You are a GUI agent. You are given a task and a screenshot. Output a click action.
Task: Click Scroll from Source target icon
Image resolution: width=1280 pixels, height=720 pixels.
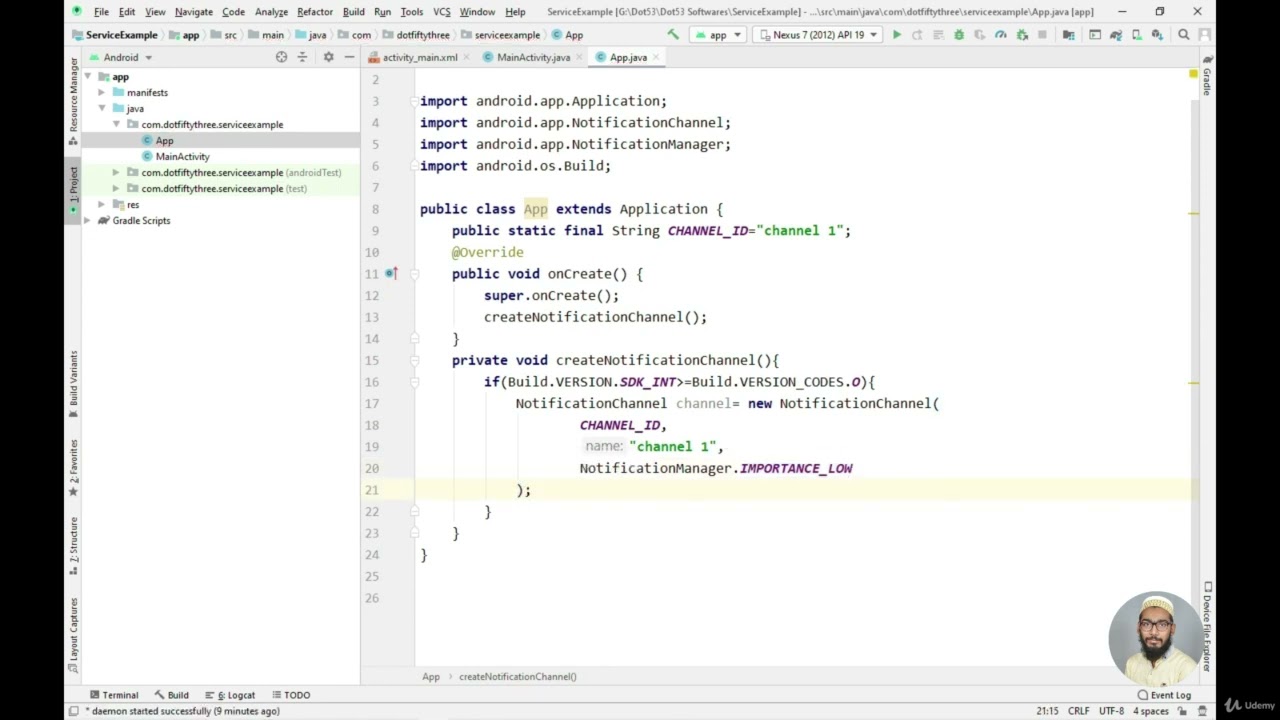(281, 58)
